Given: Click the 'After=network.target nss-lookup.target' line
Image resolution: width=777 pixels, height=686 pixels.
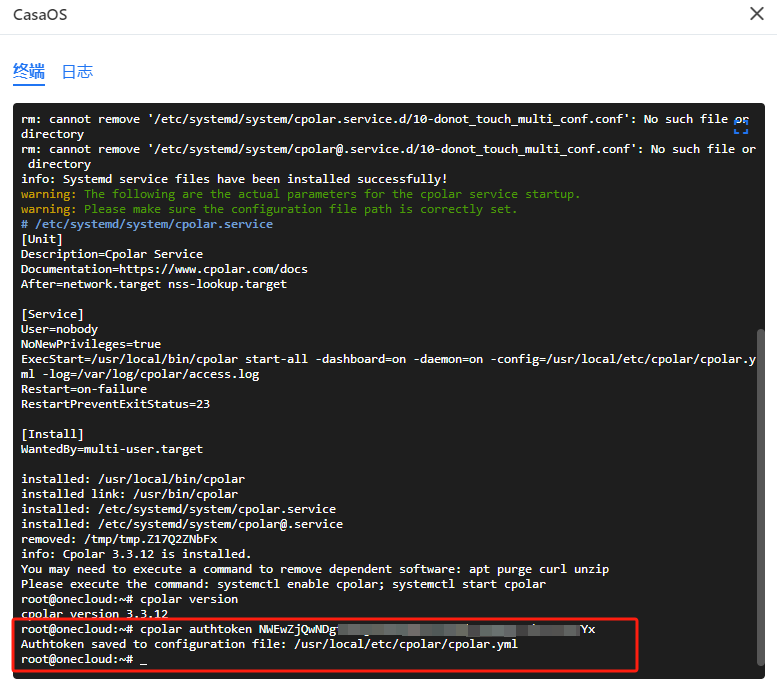Looking at the screenshot, I should click(x=154, y=284).
